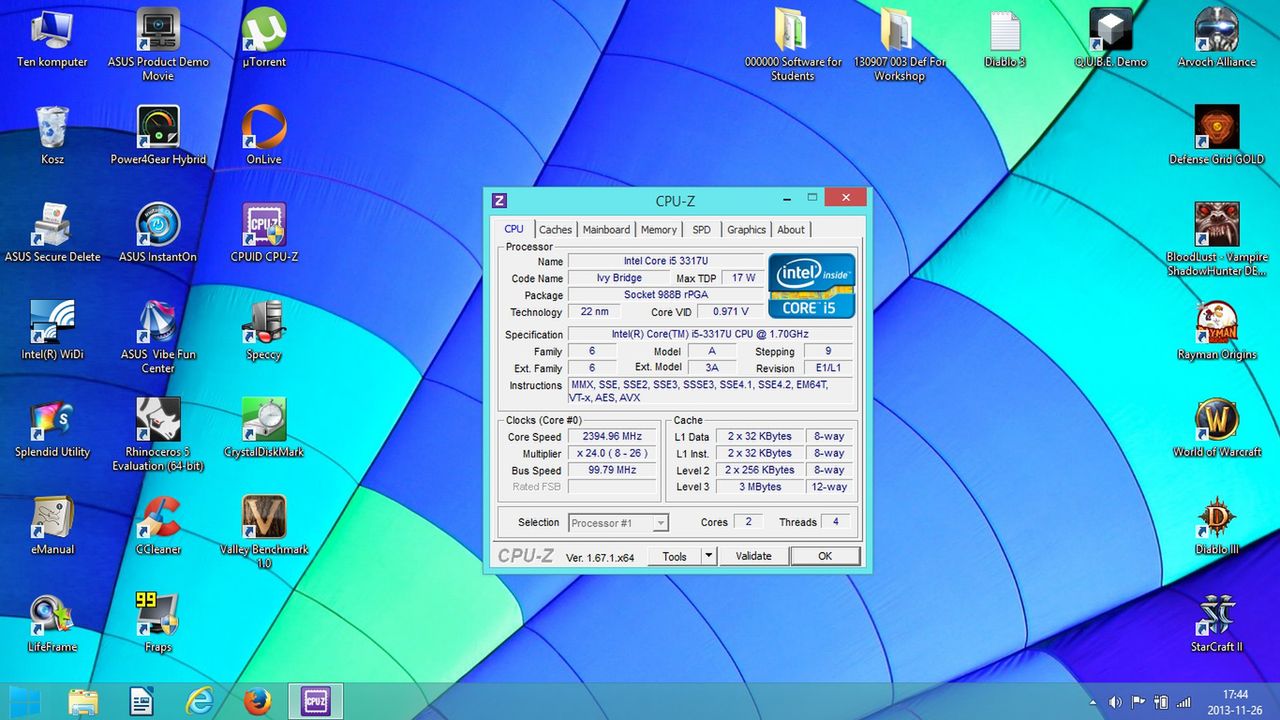Launch CCleaner from the desktop

pos(158,525)
